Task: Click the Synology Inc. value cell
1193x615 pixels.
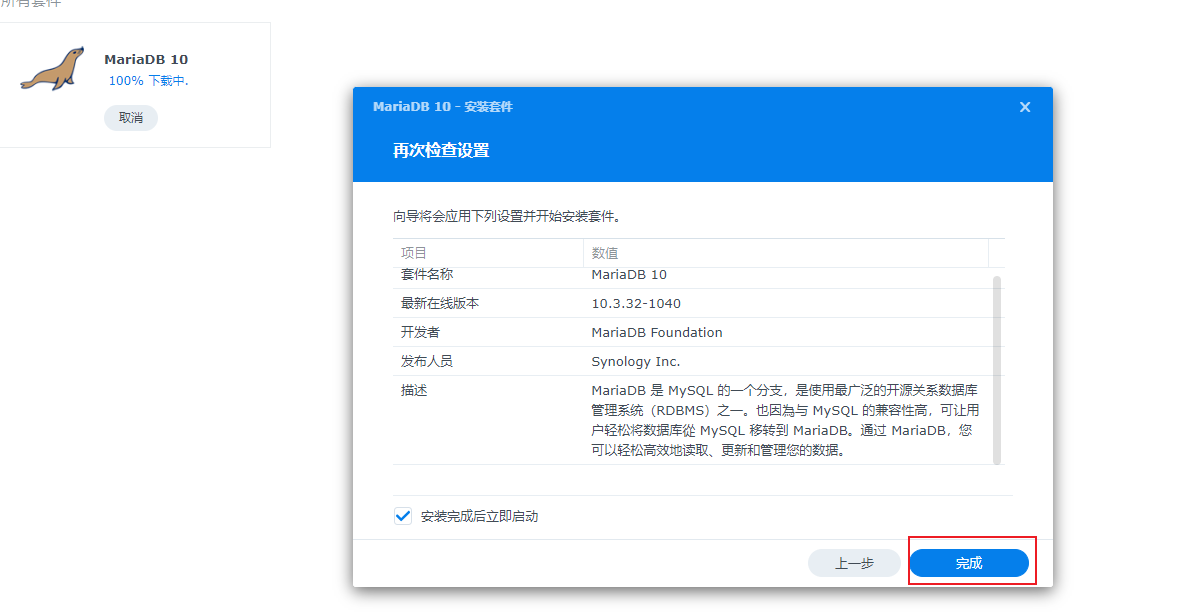Action: point(635,361)
